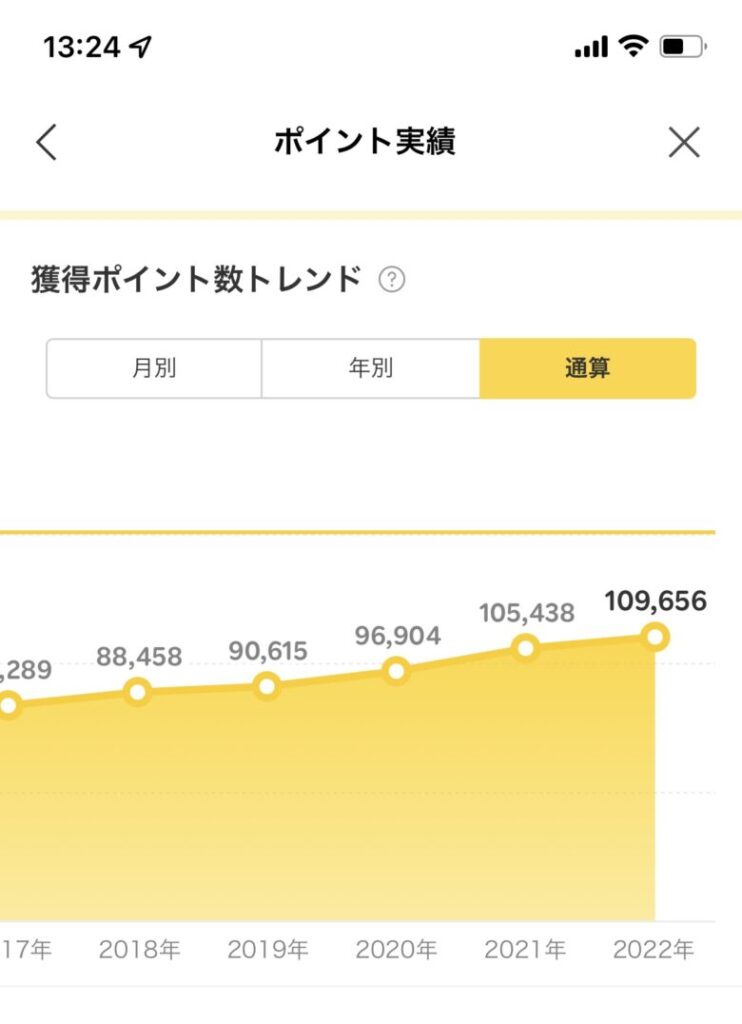Tap the 105,438 value label
Viewport: 742px width, 1024px height.
click(x=527, y=613)
